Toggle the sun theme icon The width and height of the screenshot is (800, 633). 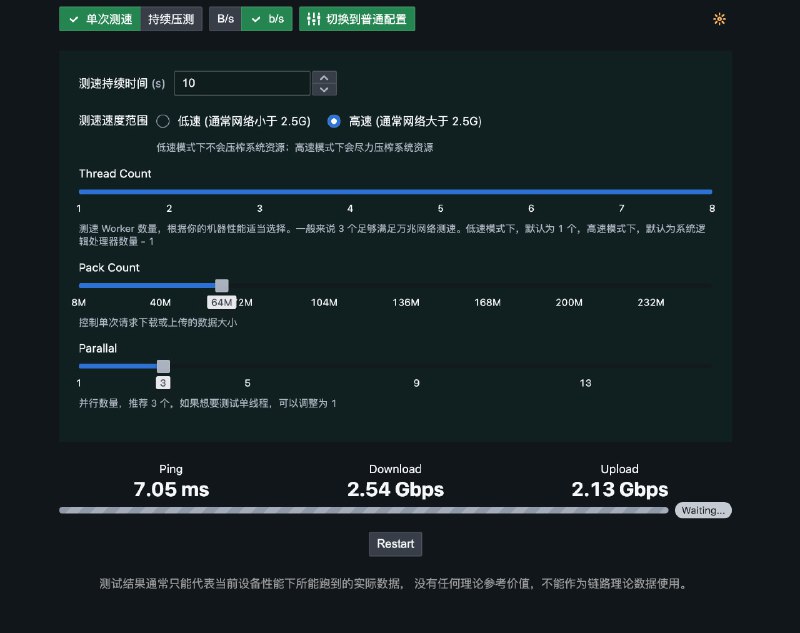tap(719, 19)
